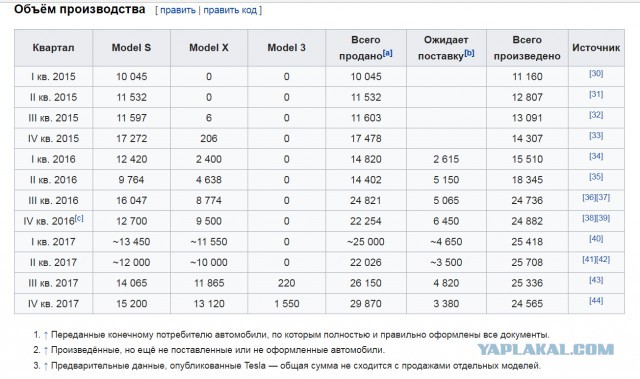Select row label 'IV кв. 2015'
The image size is (640, 379).
tap(53, 139)
